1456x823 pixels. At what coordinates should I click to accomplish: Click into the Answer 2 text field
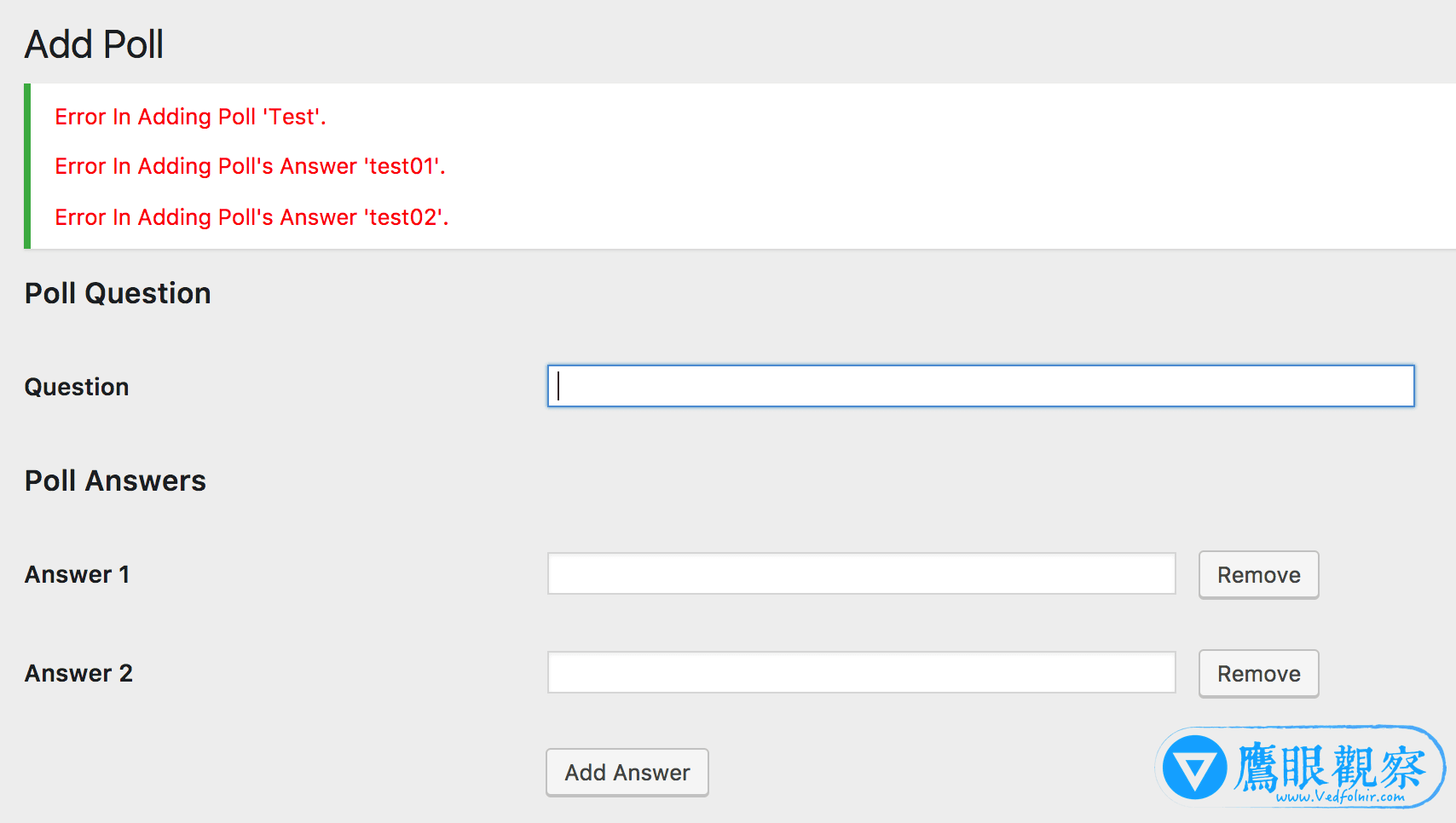[x=861, y=672]
